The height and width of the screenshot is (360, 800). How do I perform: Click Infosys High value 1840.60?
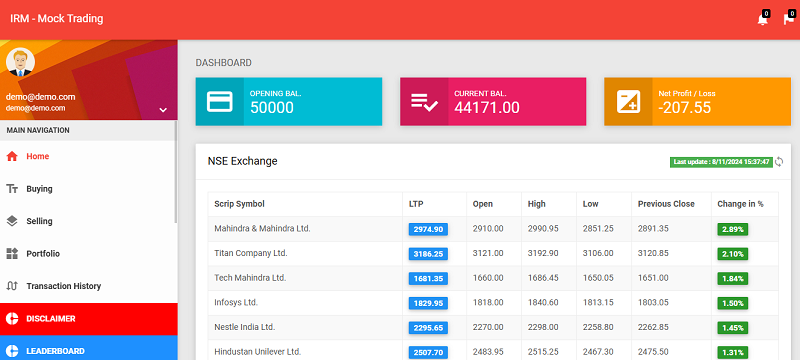click(543, 302)
